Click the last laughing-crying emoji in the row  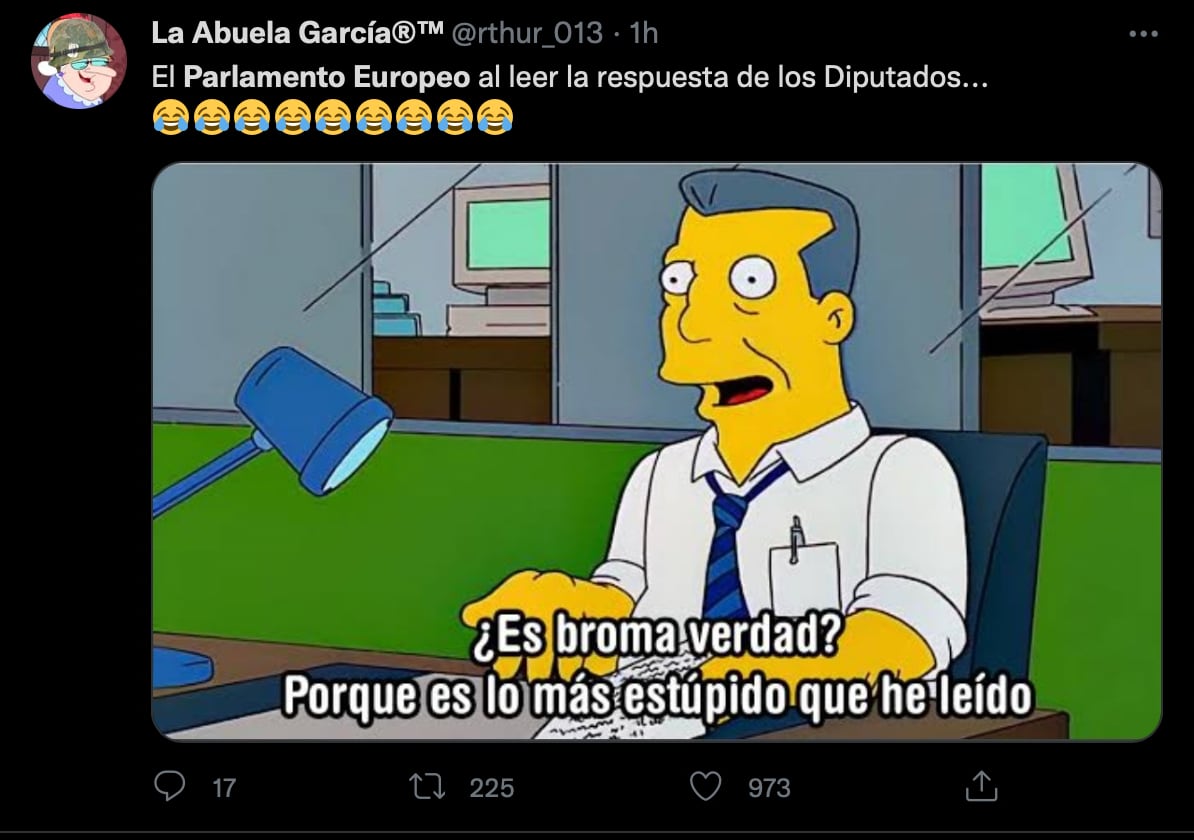click(495, 117)
